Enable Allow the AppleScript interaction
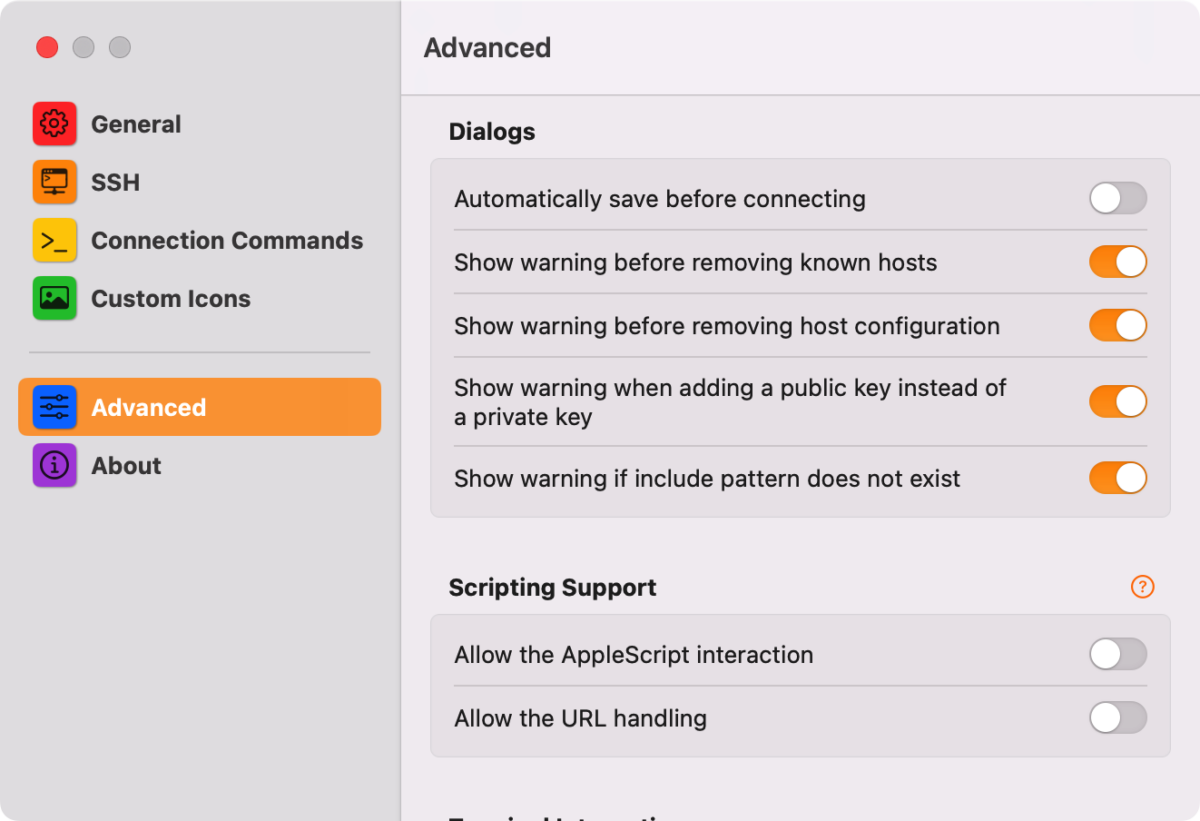 (1118, 654)
